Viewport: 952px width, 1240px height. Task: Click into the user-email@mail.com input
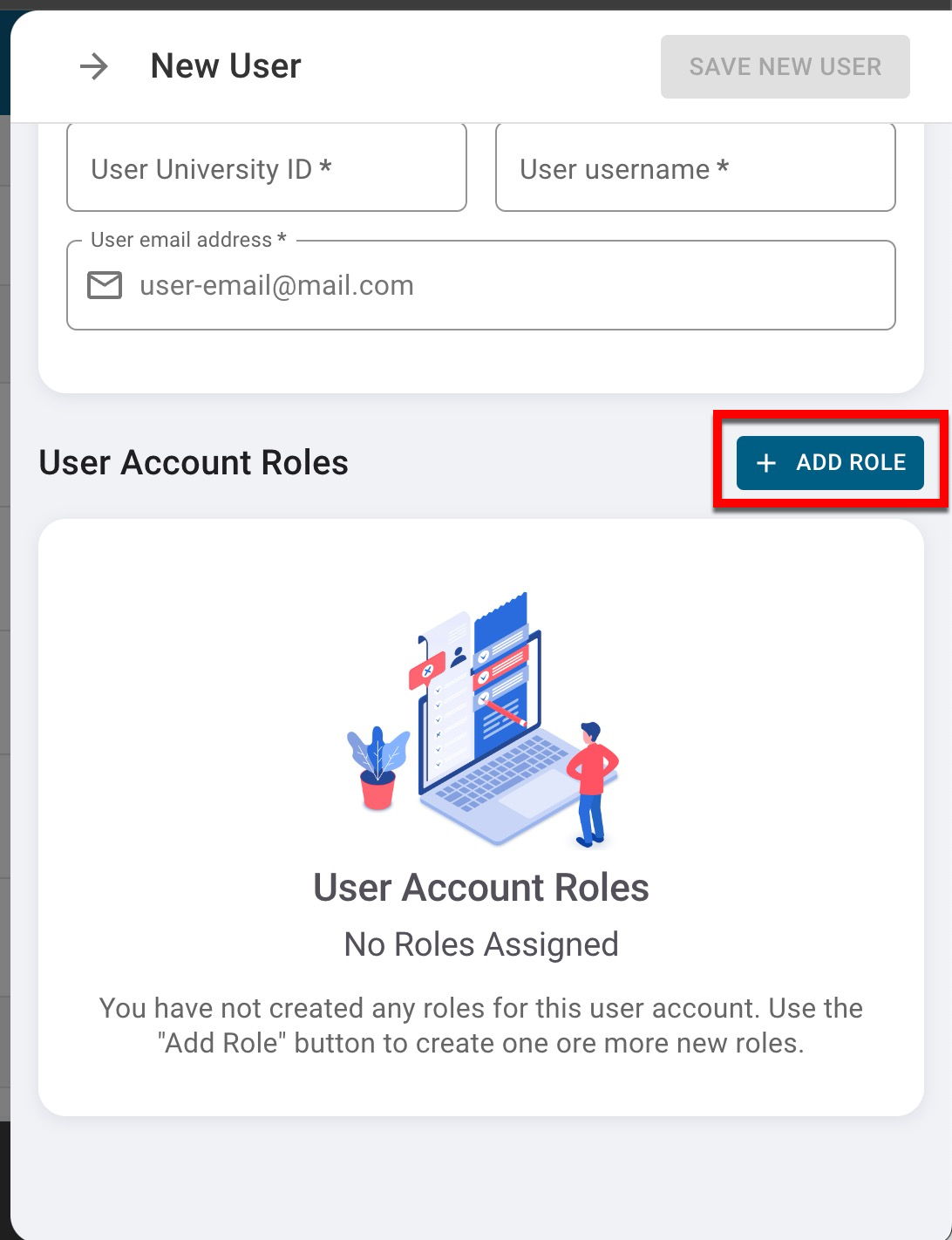tap(506, 286)
